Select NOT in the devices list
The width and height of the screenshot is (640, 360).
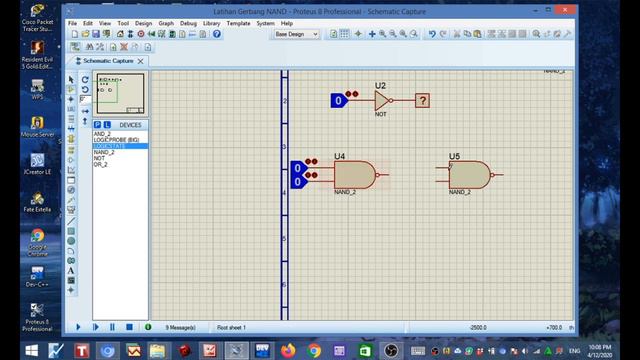point(99,158)
